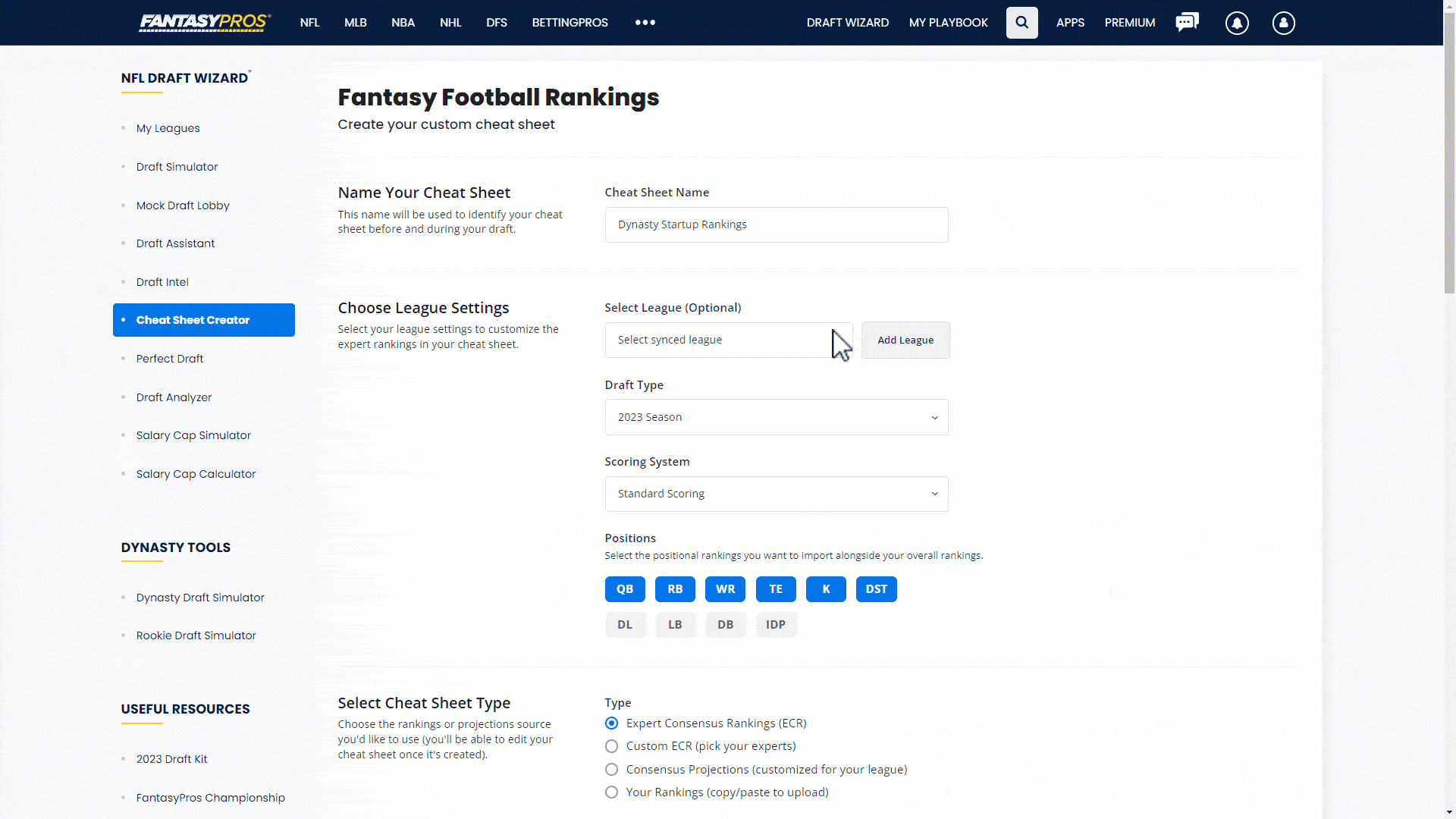Click the DFS tab in navigation
The width and height of the screenshot is (1456, 819).
pyautogui.click(x=496, y=22)
